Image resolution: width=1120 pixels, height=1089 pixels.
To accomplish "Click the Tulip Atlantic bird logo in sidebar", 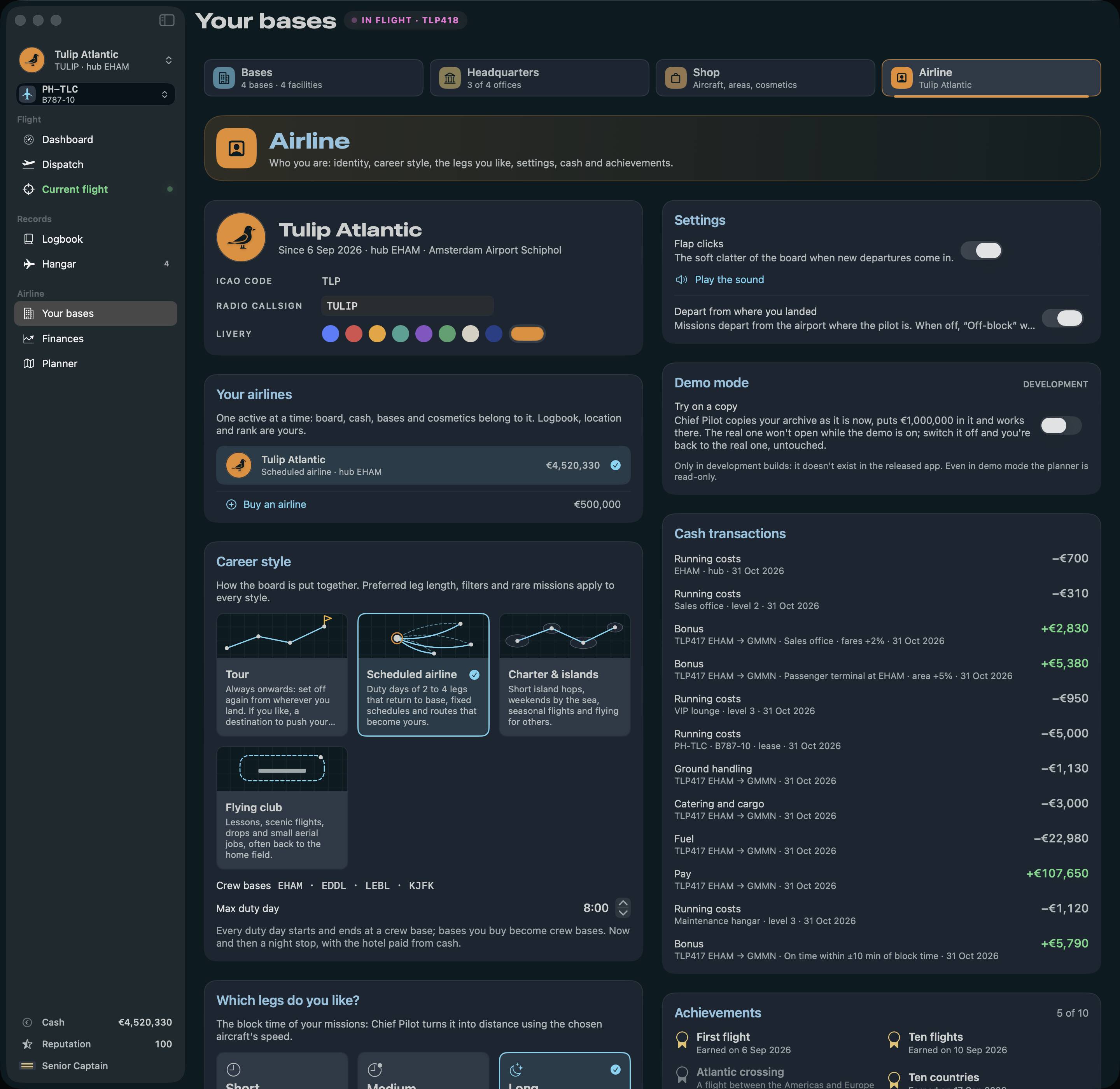I will click(x=32, y=60).
